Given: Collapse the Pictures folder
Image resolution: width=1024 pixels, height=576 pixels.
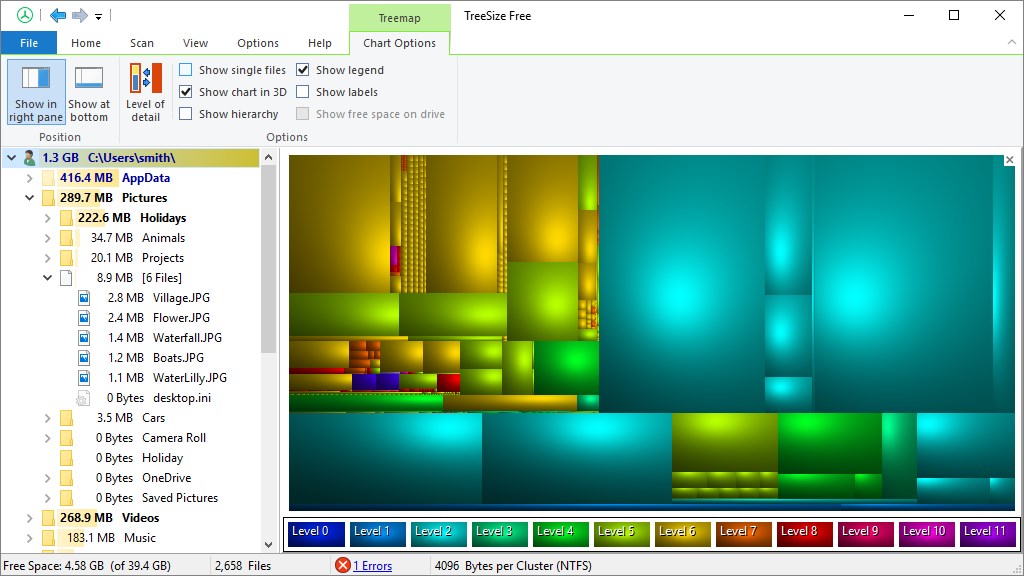Looking at the screenshot, I should [29, 198].
